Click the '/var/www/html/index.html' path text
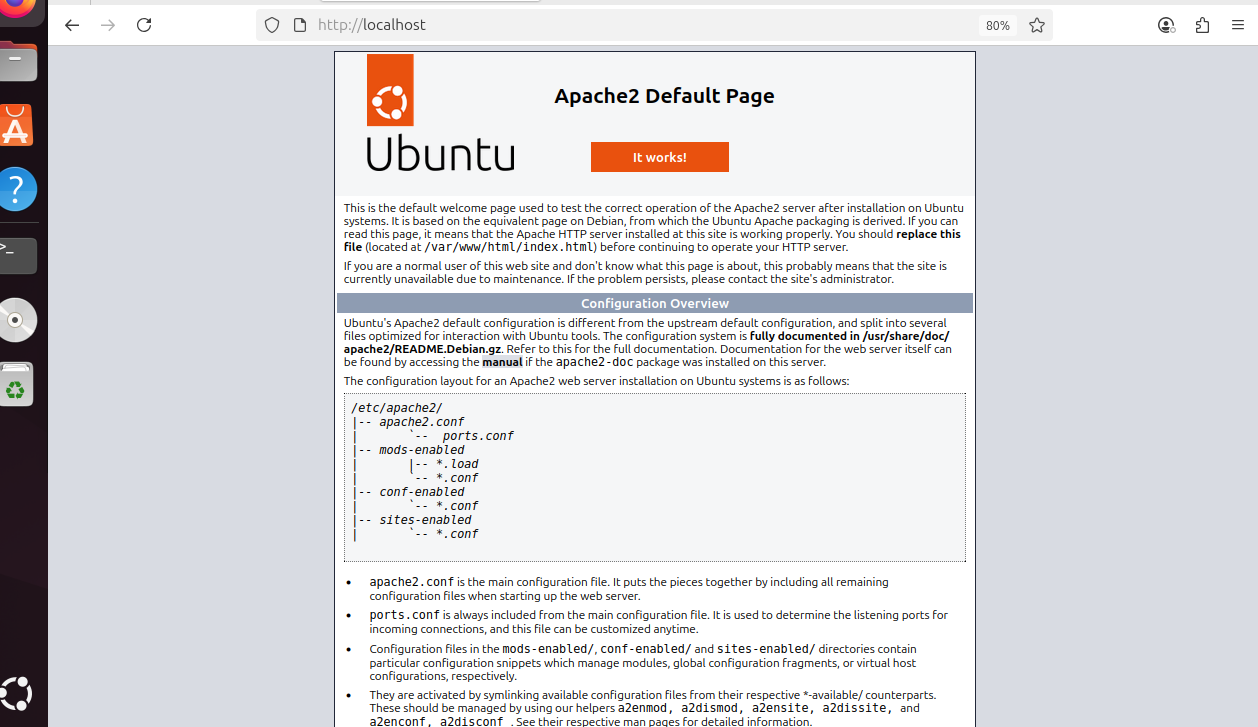Viewport: 1258px width, 727px height. [x=509, y=247]
